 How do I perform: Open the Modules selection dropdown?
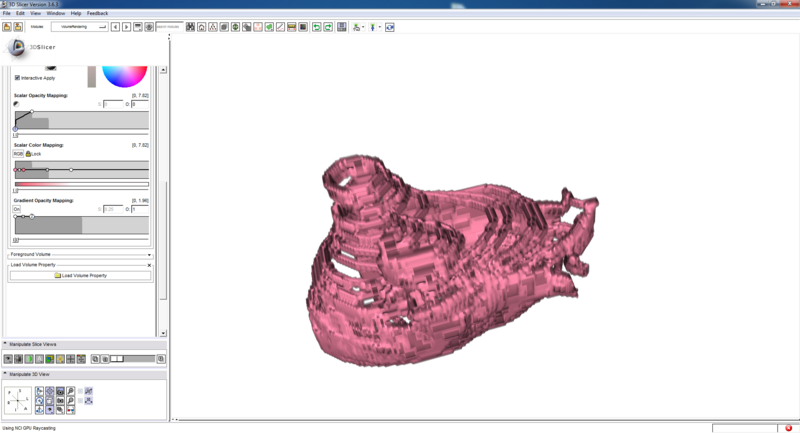click(x=78, y=27)
